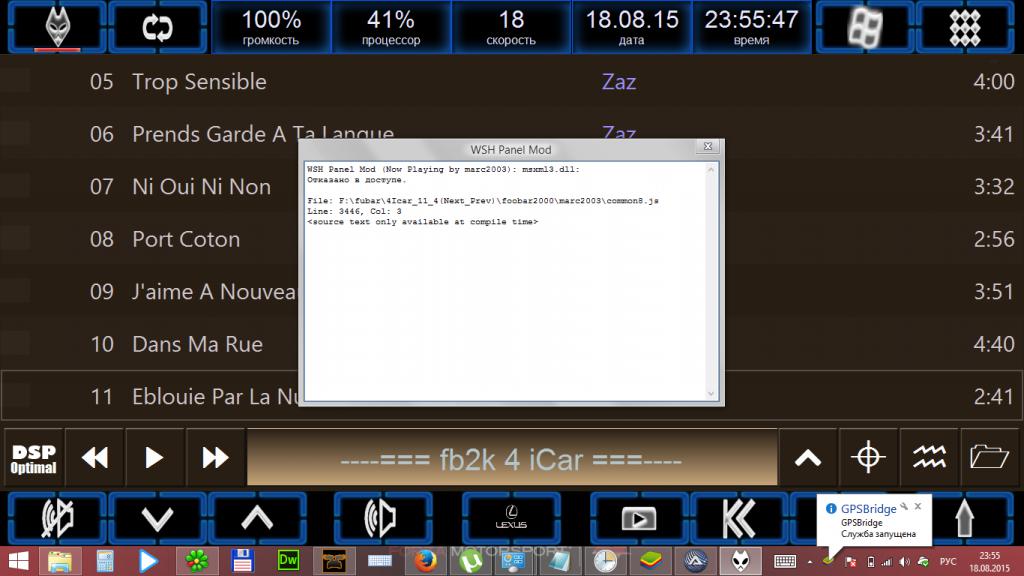This screenshot has width=1024, height=576.
Task: Click the foobar2000 alien head icon
Action: tap(56, 27)
